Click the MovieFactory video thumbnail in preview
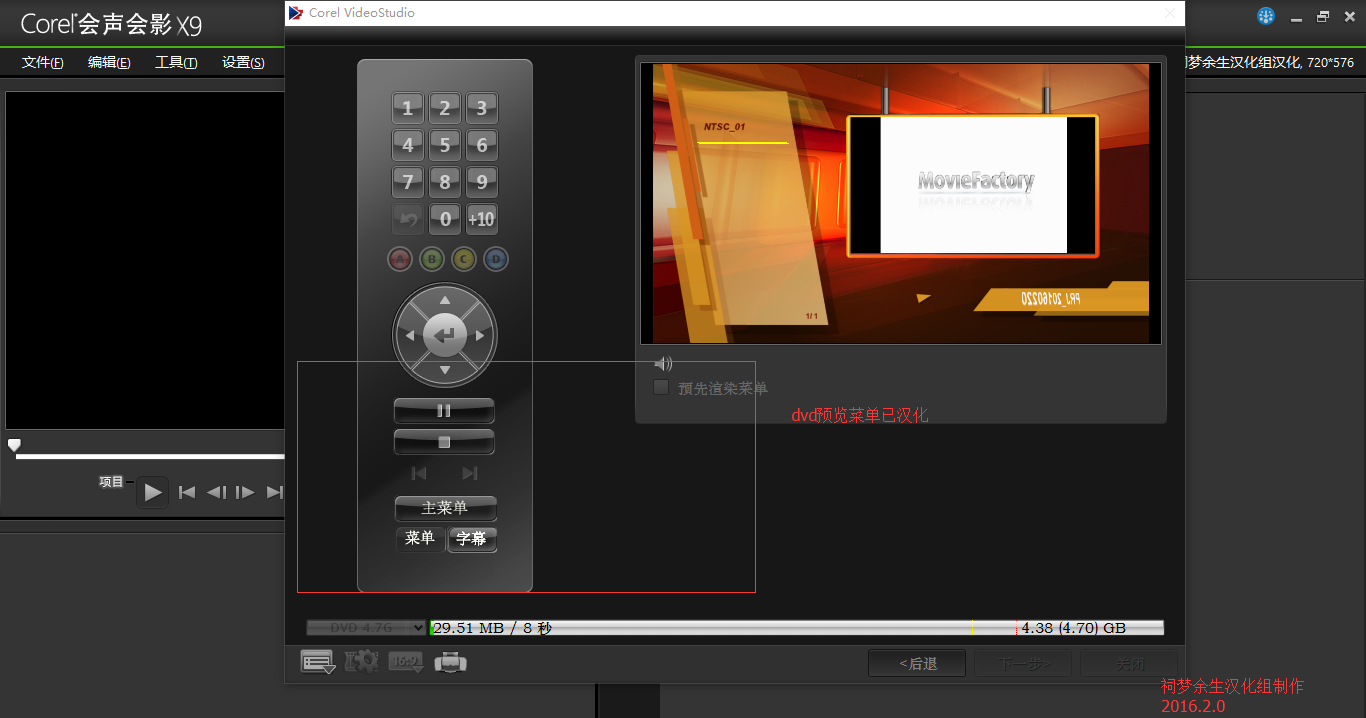This screenshot has height=718, width=1366. tap(973, 185)
